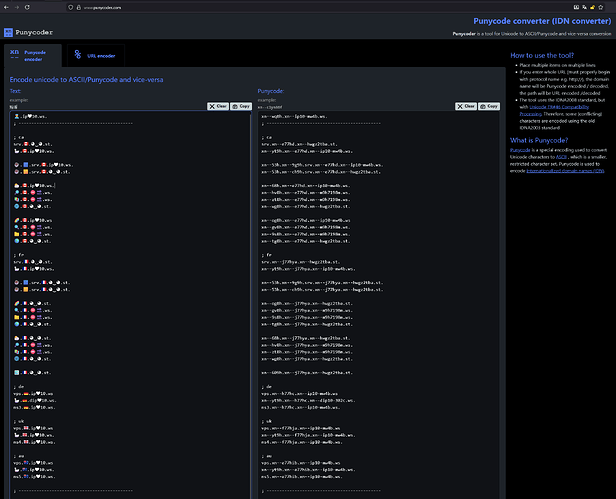
Task: Copy the Punycode output
Action: [489, 106]
